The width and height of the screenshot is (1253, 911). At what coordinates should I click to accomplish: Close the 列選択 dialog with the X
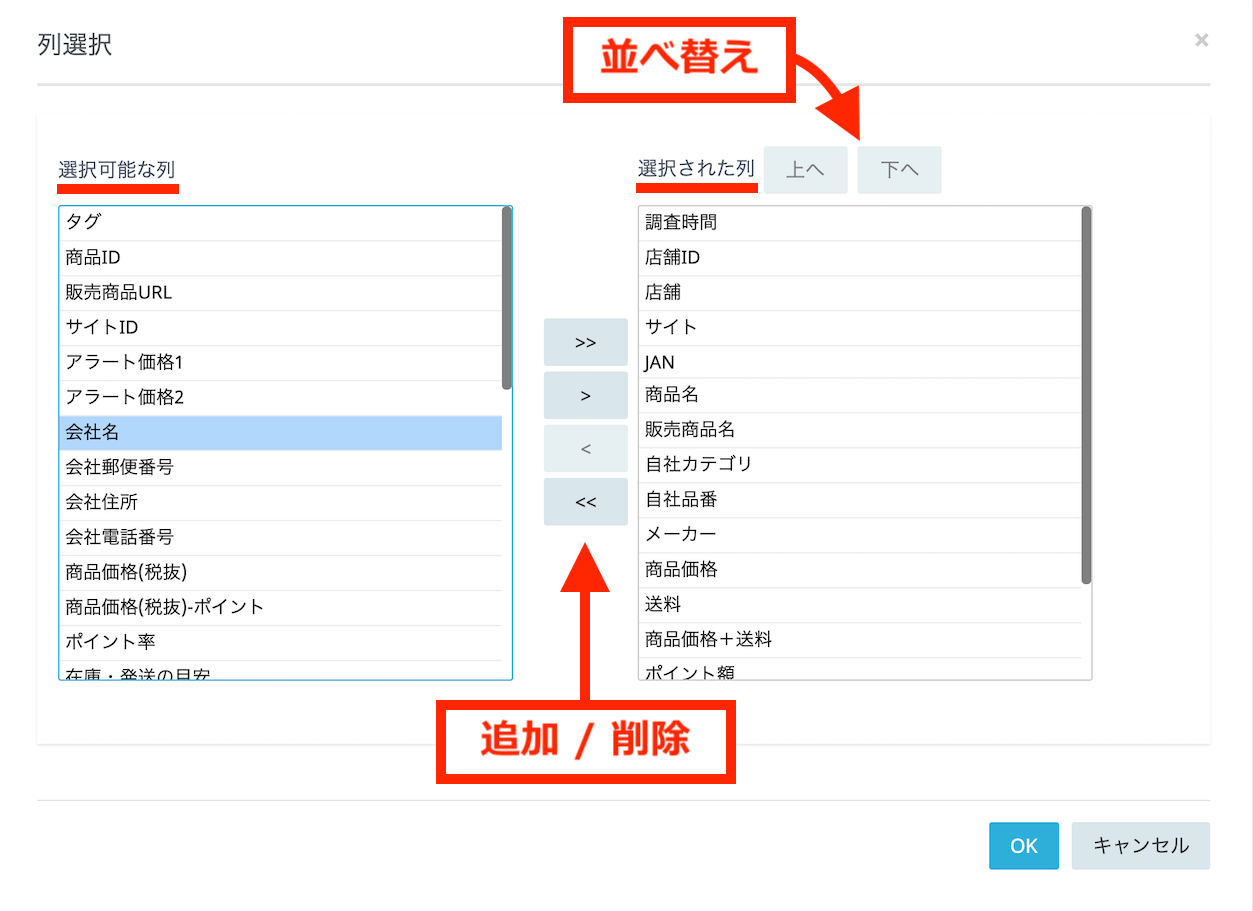1201,40
